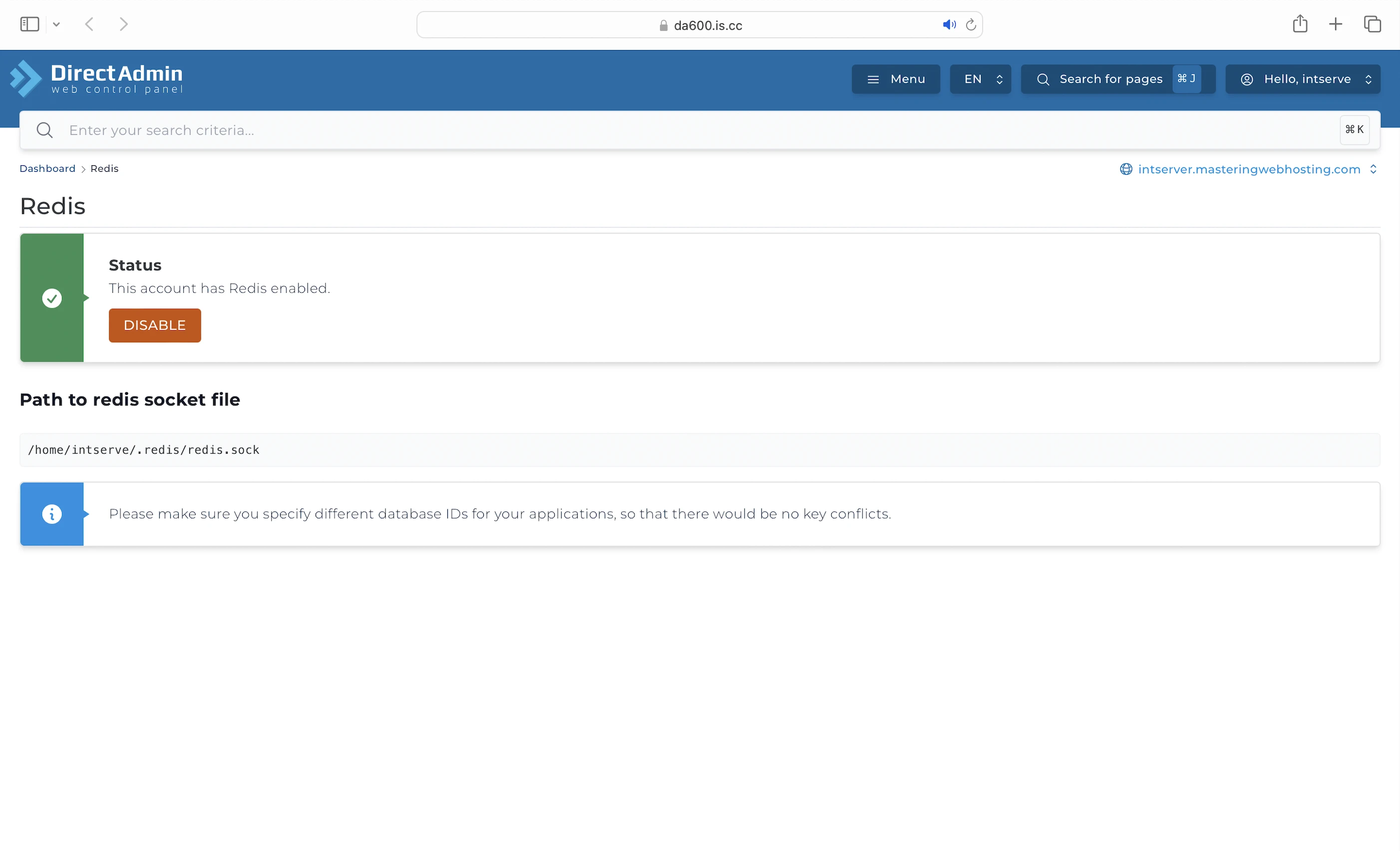Open intserver.masteringwebhosting.com domain selector
1400x851 pixels.
tap(1248, 169)
